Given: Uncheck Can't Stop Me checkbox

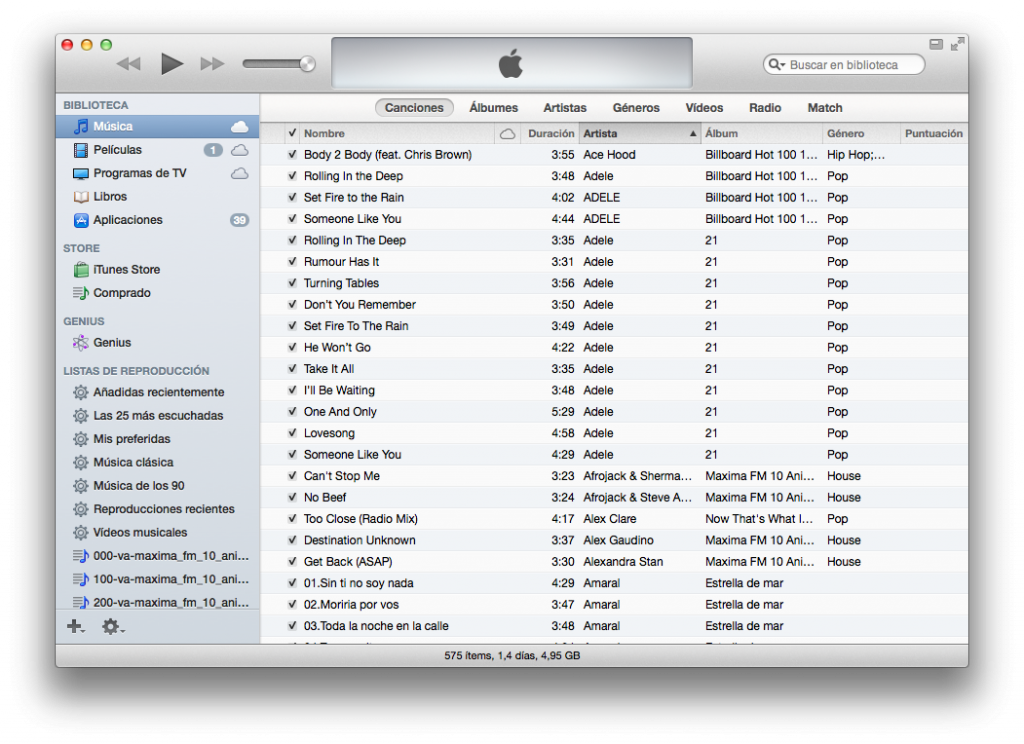Looking at the screenshot, I should coord(292,476).
